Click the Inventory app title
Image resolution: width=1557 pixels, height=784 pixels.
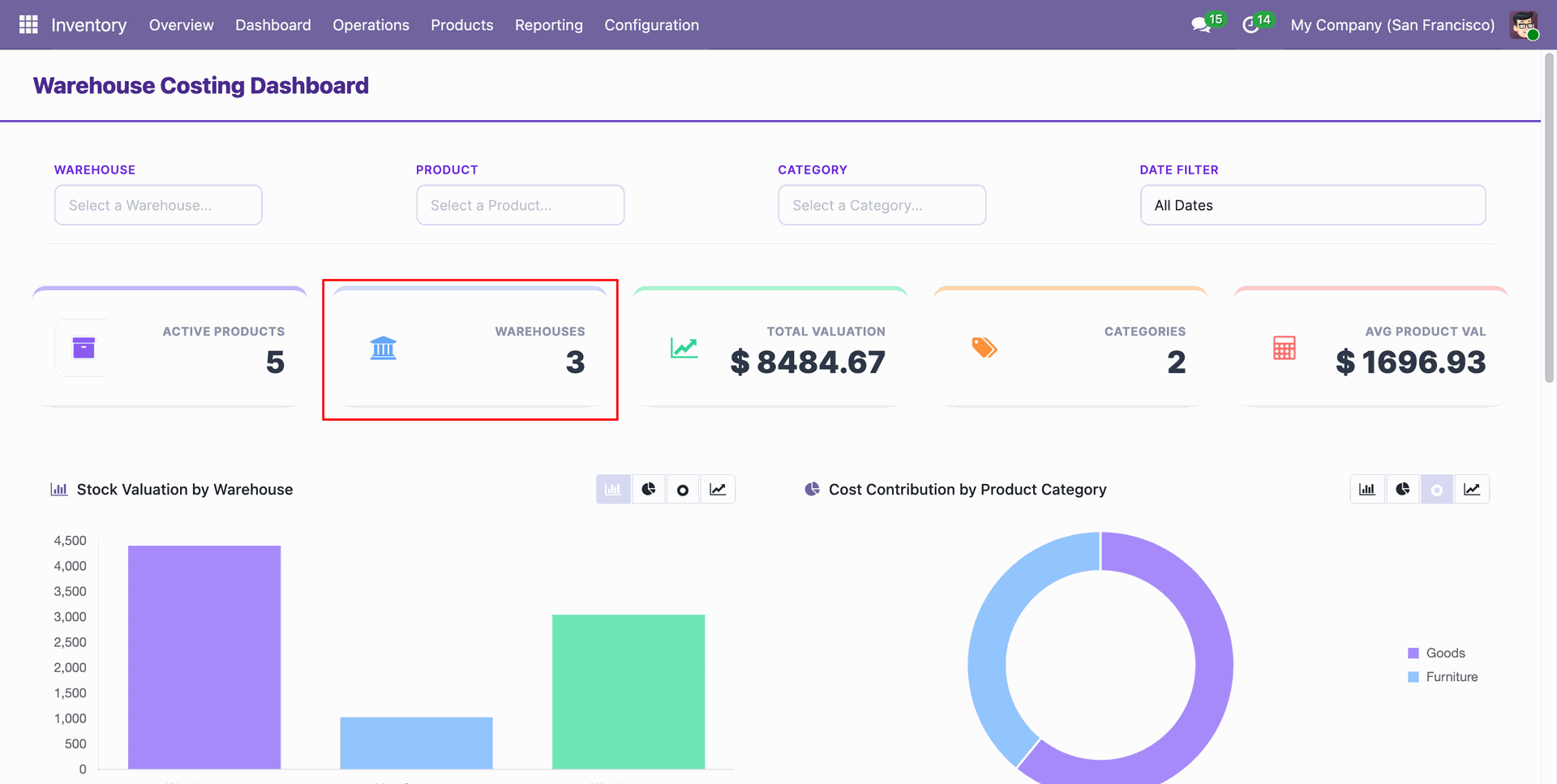[89, 25]
